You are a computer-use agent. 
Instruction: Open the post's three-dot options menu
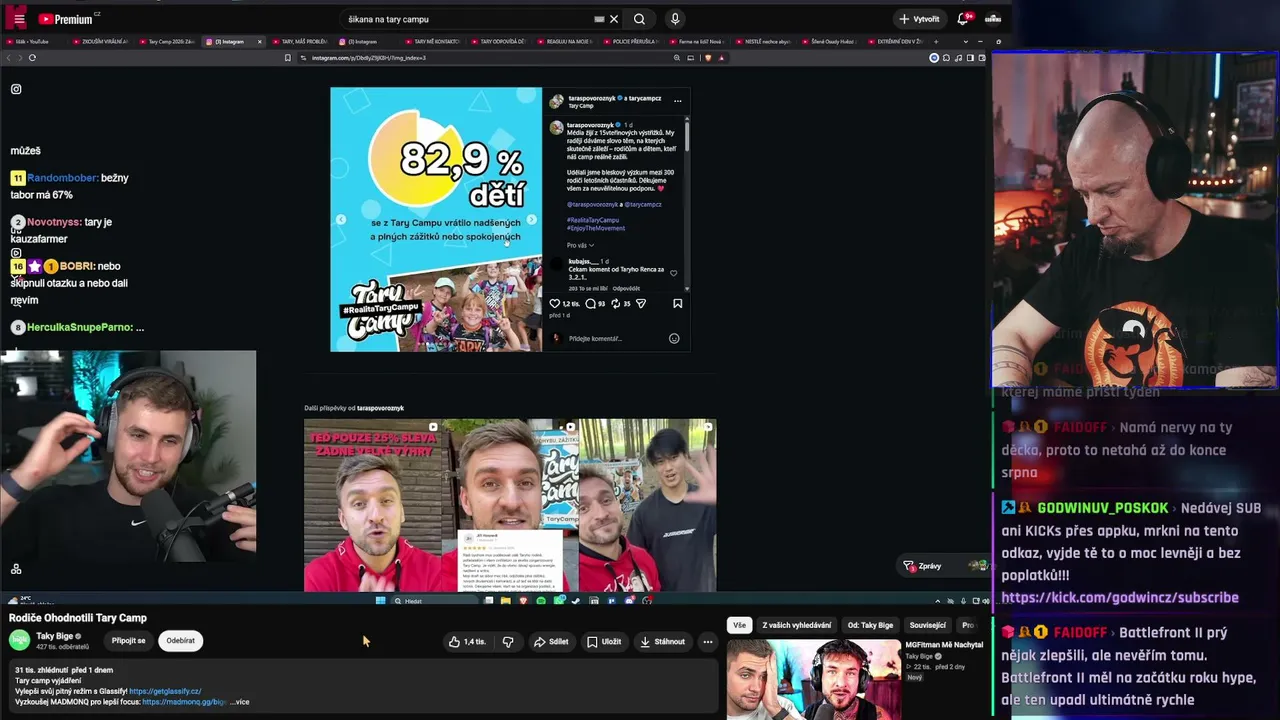677,100
